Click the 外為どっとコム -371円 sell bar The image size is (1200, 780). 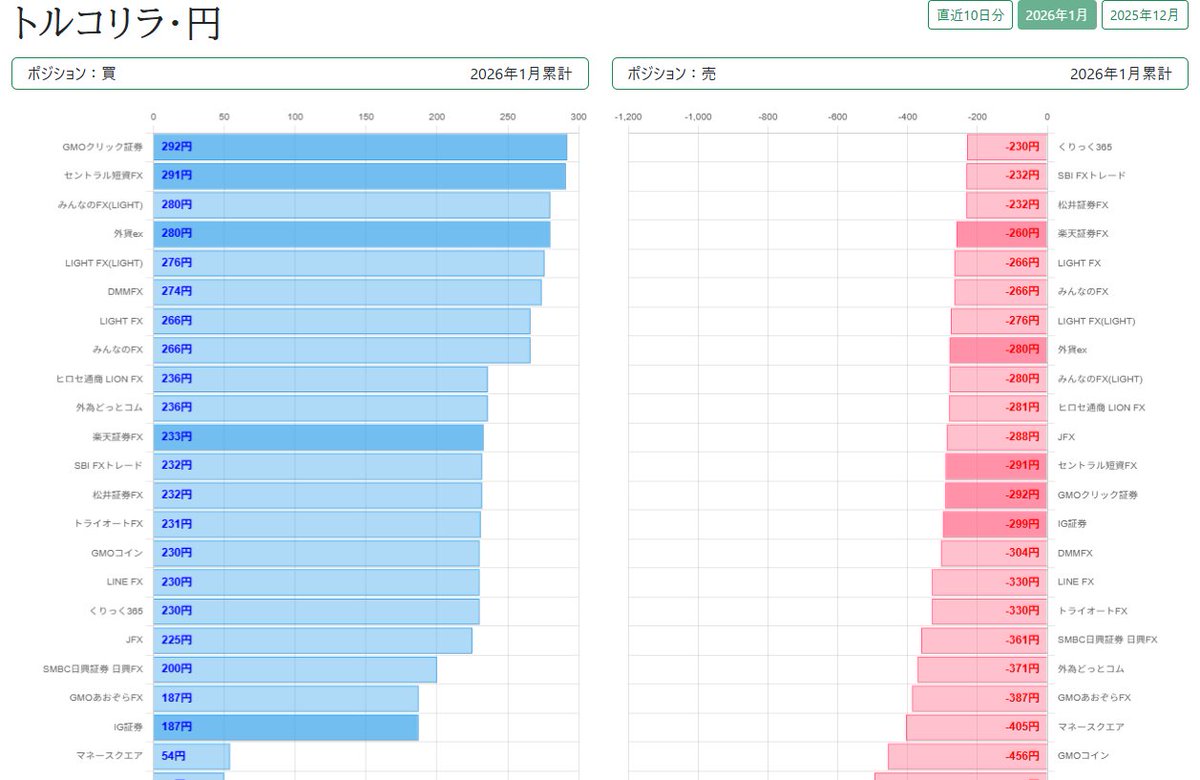[x=982, y=669]
